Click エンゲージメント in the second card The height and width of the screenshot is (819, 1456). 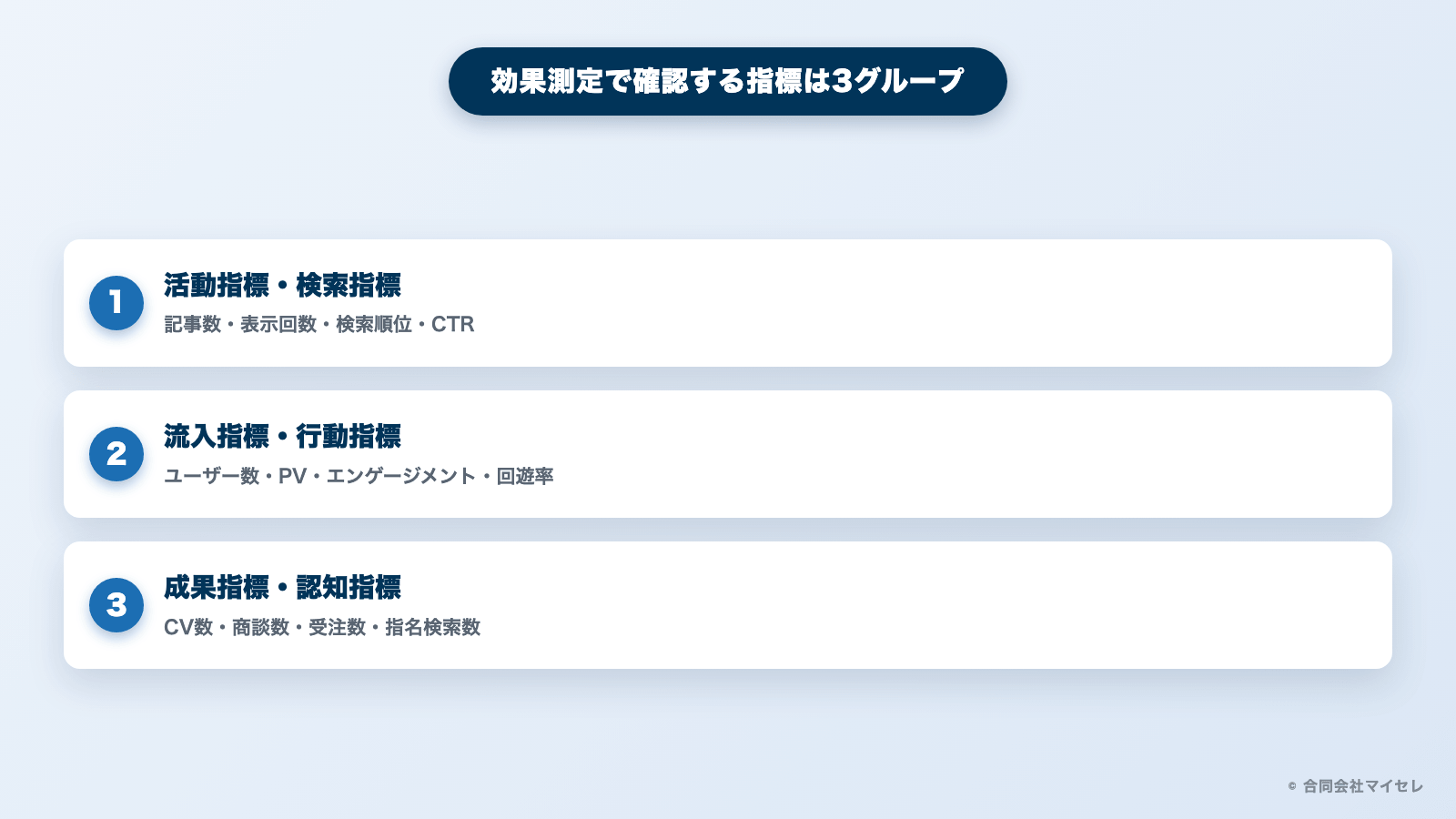point(400,476)
